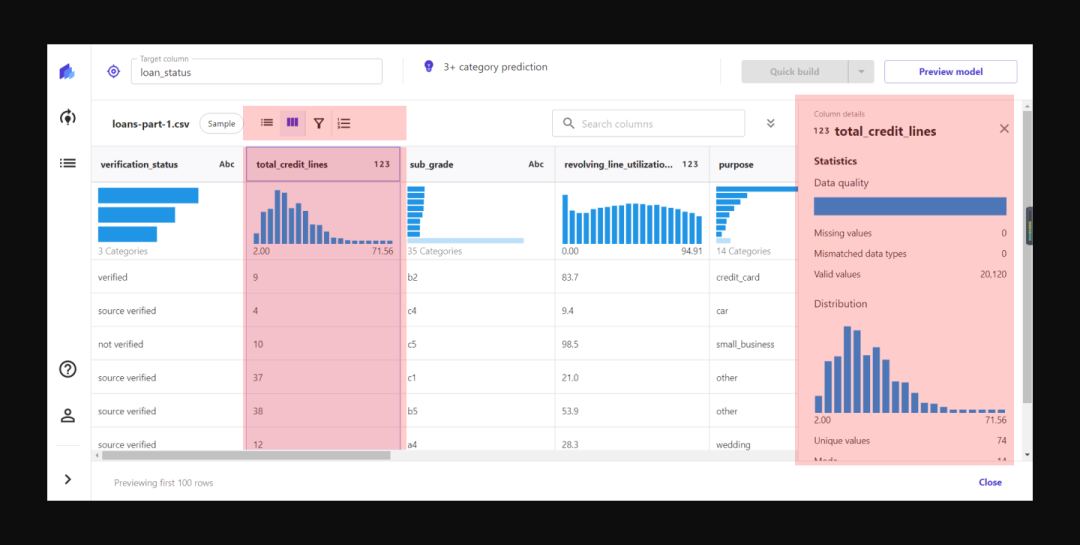
Task: Click the cell 'wedding'
Action: (734, 444)
